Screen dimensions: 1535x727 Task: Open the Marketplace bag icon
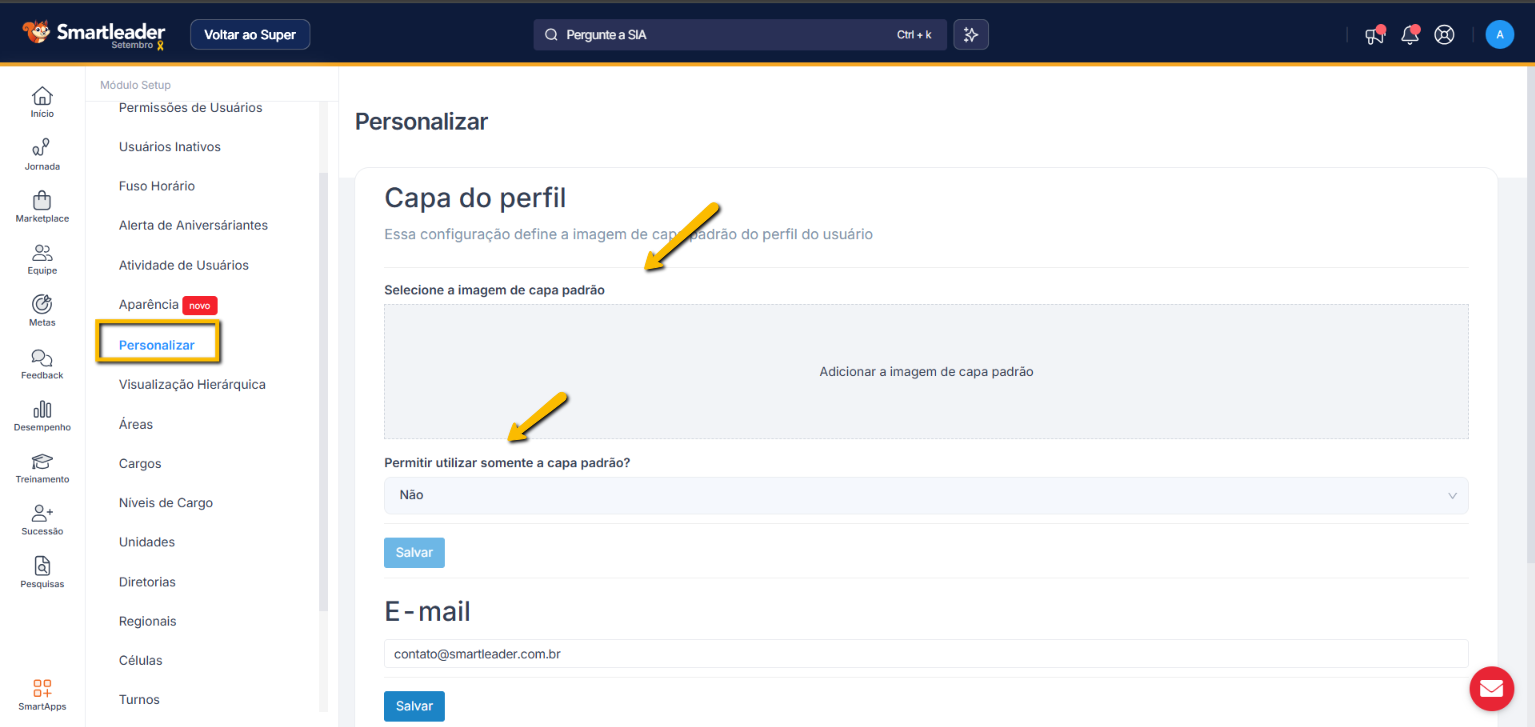click(42, 201)
